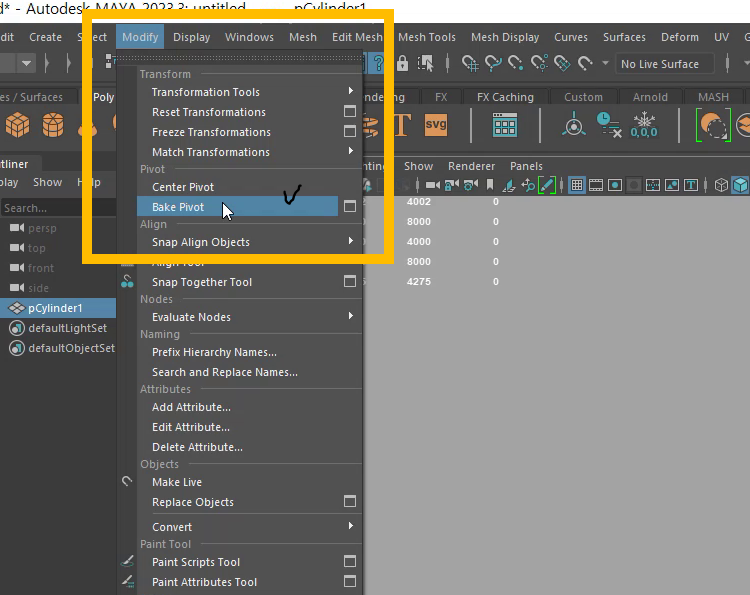Enable snap to points magnet icon

[515, 63]
